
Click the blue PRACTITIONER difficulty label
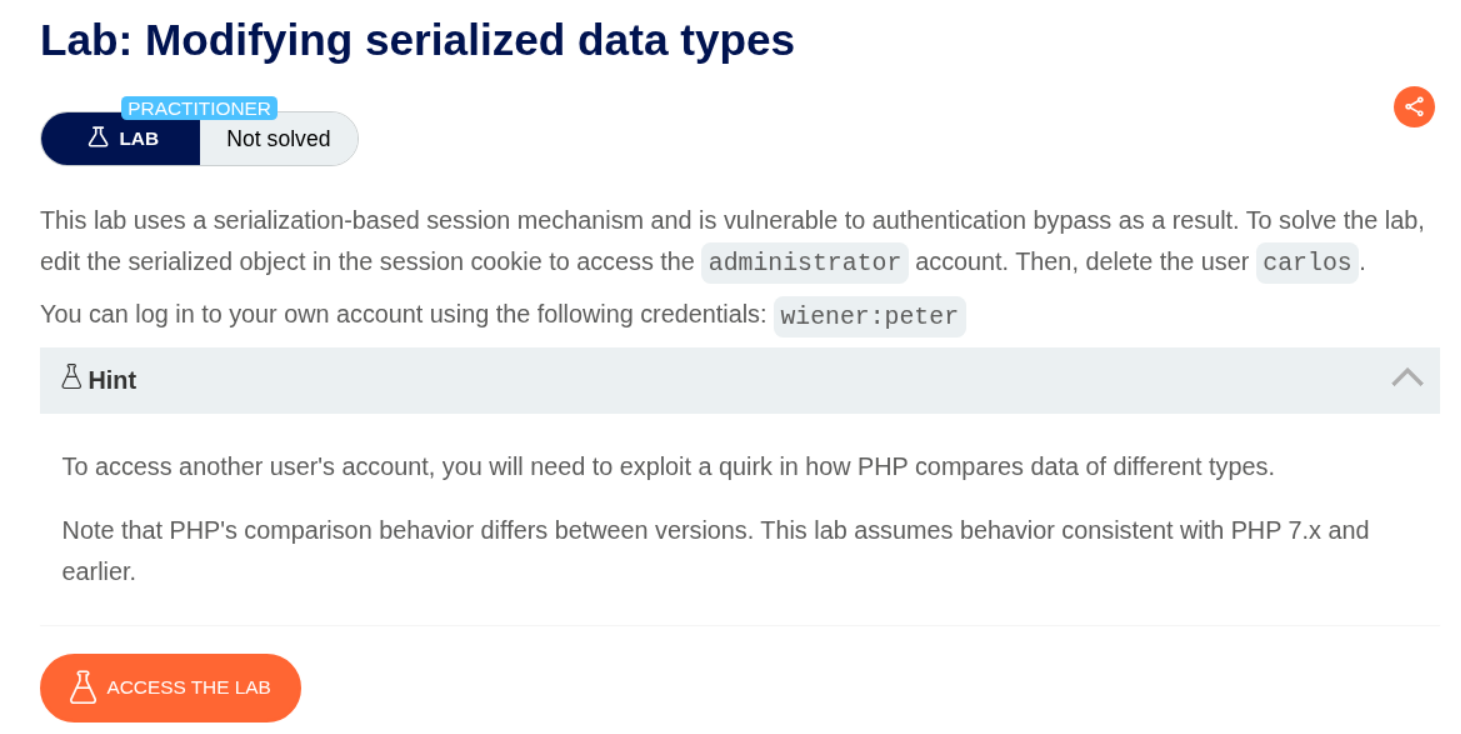(x=199, y=108)
